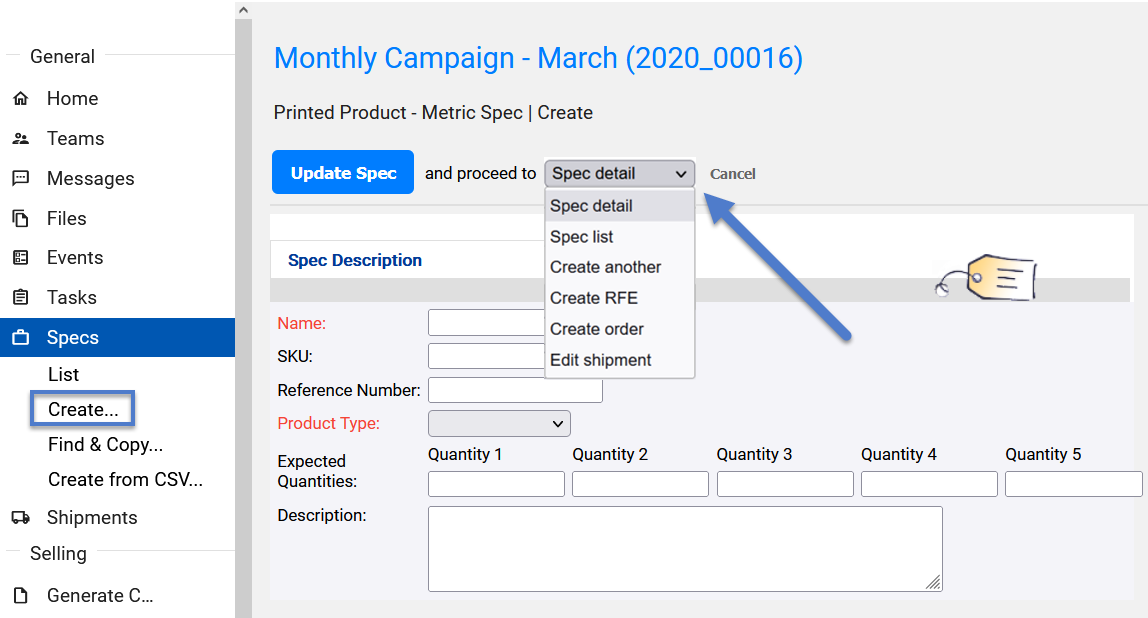This screenshot has height=618, width=1148.
Task: Click the Quantity 3 input field
Action: tap(785, 484)
